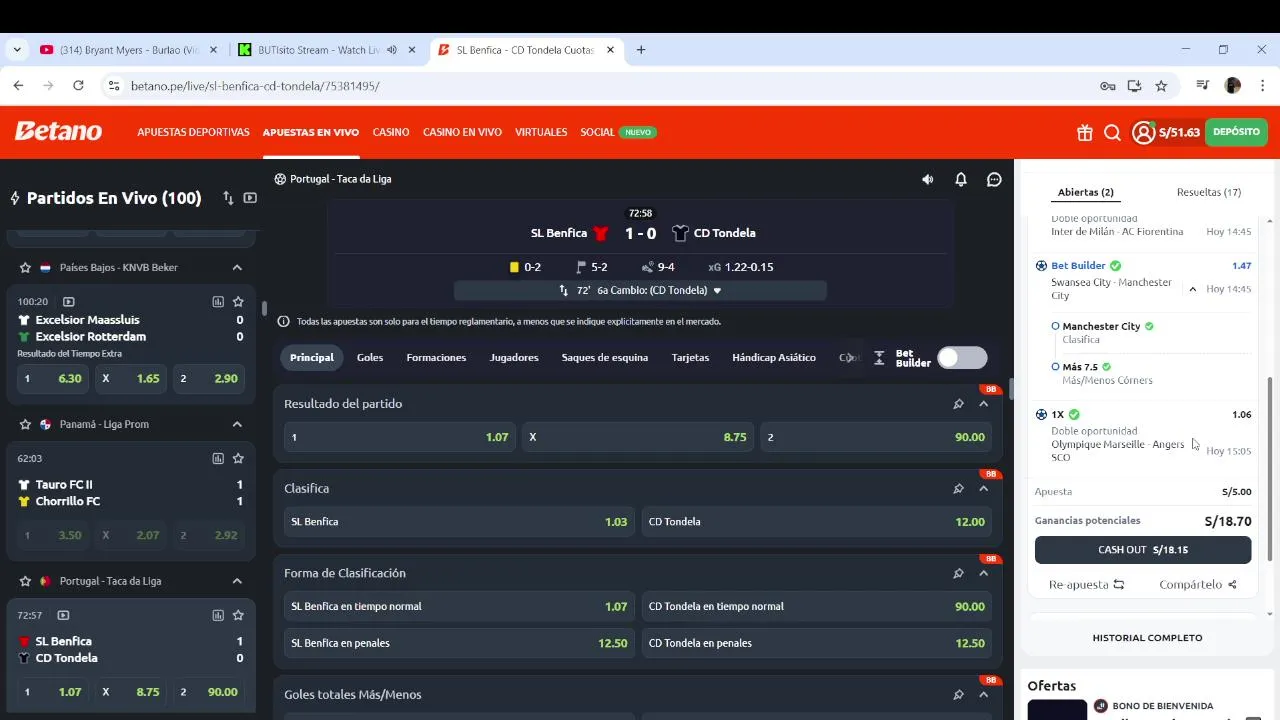Bookmark this page with the star icon
Viewport: 1280px width, 720px height.
click(1161, 86)
